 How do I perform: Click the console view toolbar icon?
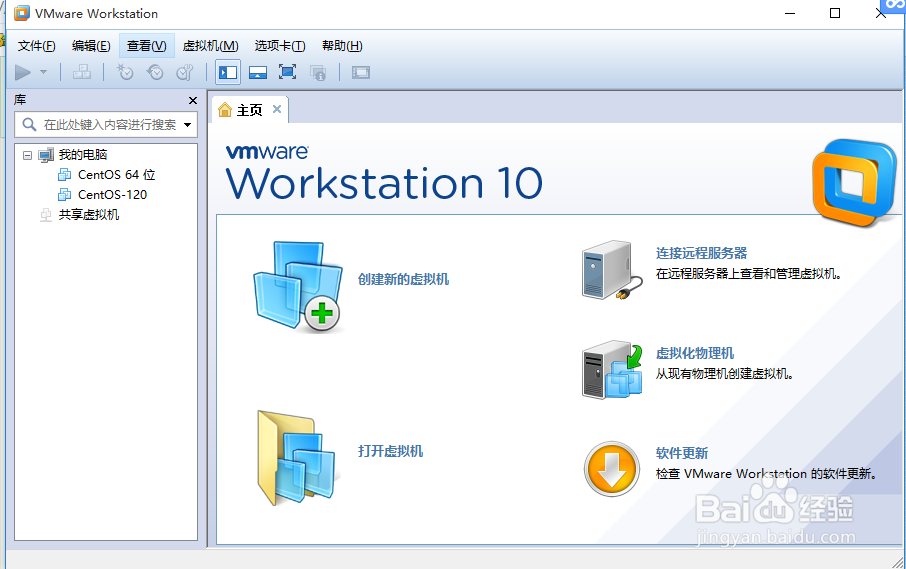tap(361, 73)
